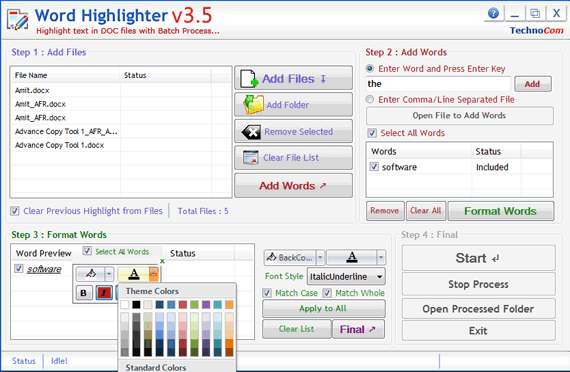This screenshot has height=372, width=570.
Task: Toggle the Match Whole checkbox
Action: [327, 293]
